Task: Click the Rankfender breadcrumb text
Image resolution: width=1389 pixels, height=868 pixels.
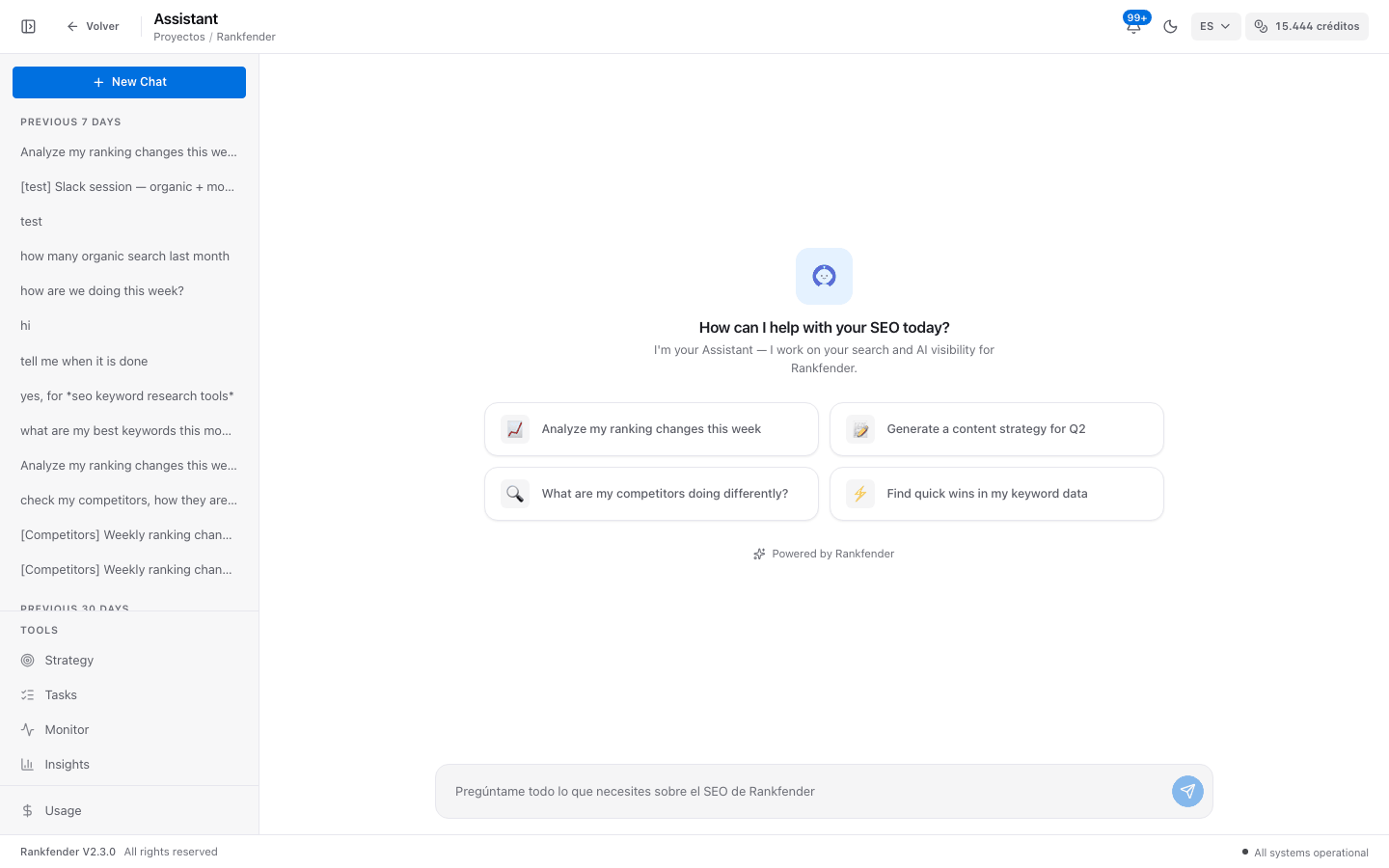Action: (x=246, y=37)
